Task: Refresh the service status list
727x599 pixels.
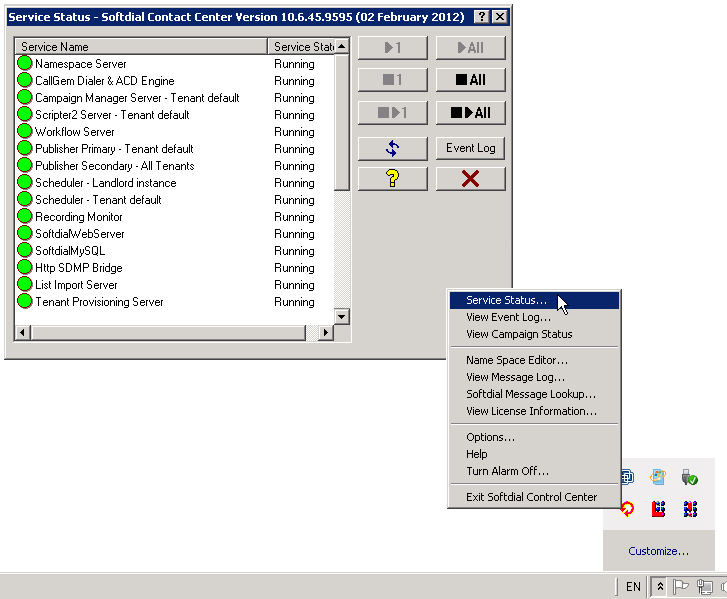Action: coord(392,148)
